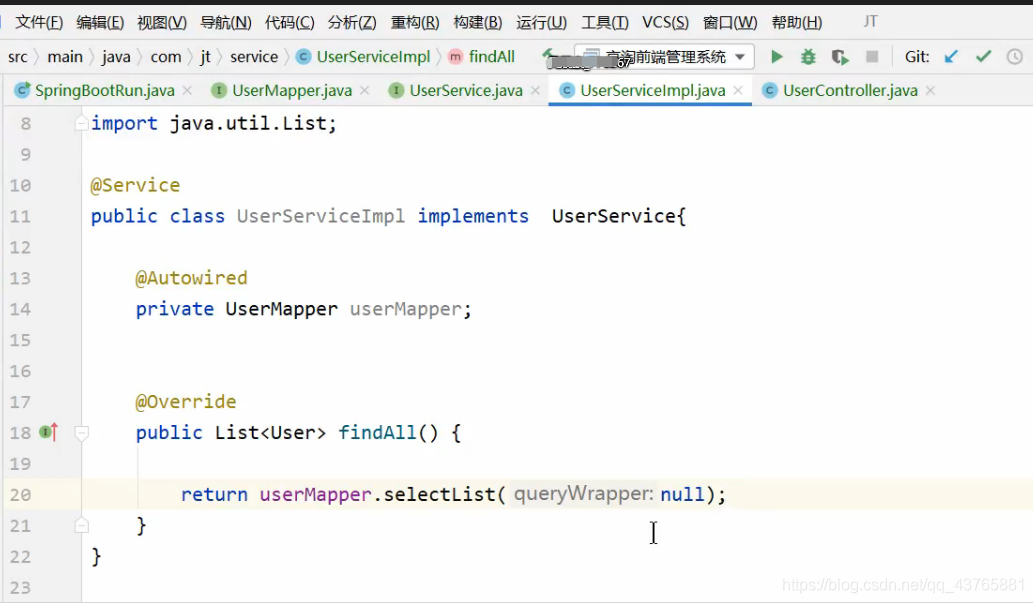Screen dimensions: 1033x603
Task: Click the class icon on UserController.java tab
Action: tap(769, 90)
